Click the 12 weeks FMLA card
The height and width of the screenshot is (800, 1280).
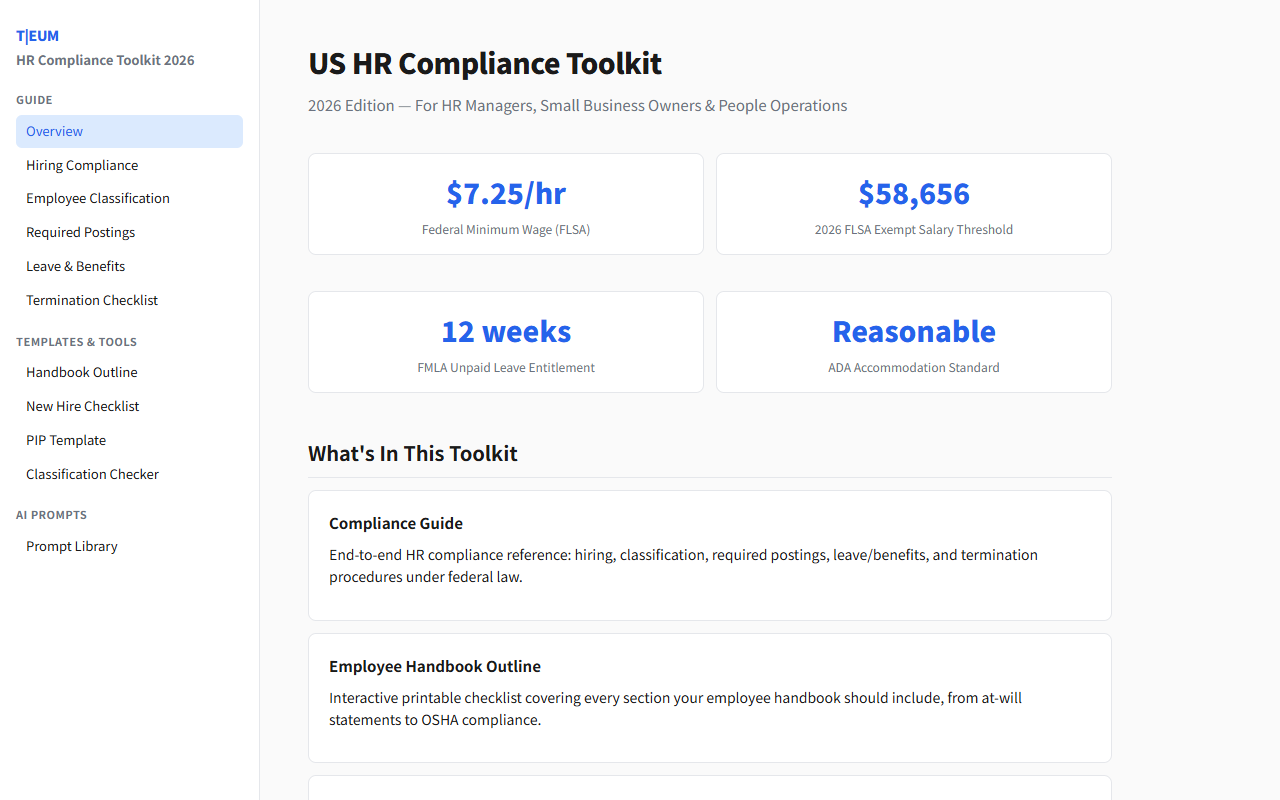point(506,342)
